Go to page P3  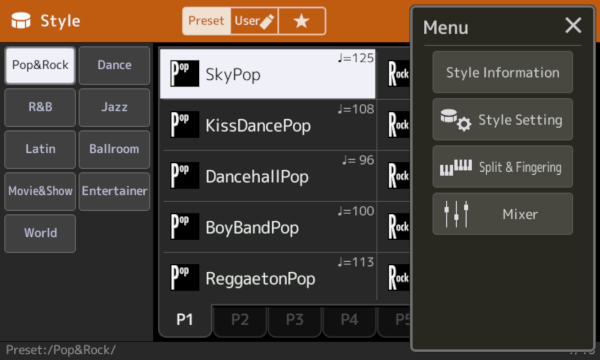295,320
